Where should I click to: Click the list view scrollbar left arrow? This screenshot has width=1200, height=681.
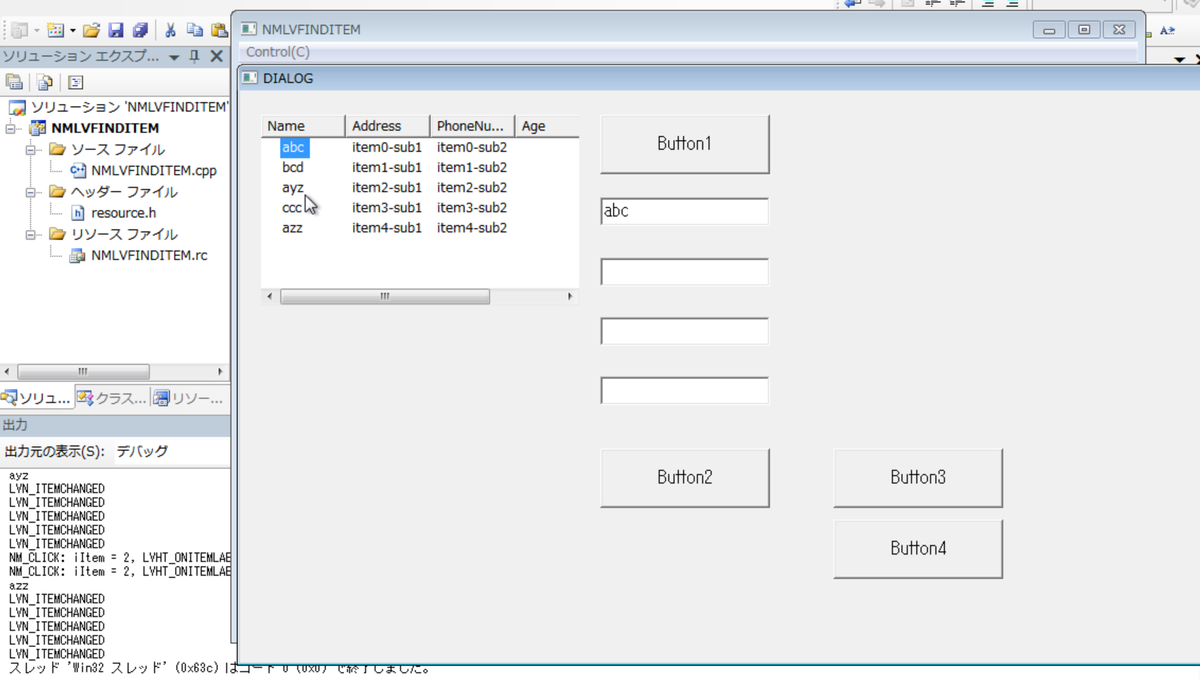[270, 297]
